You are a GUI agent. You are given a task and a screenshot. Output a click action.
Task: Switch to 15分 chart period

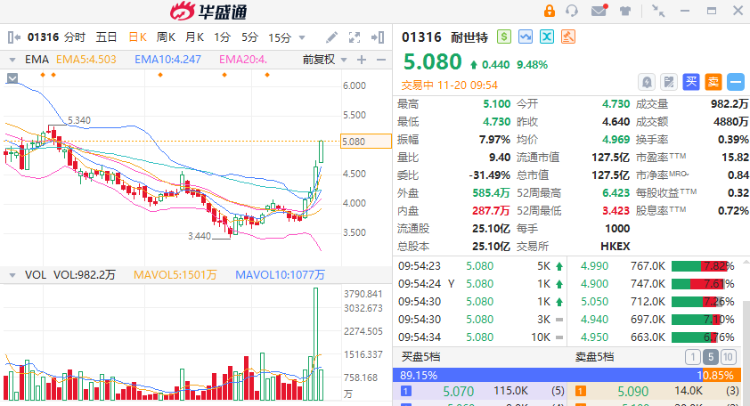click(280, 37)
